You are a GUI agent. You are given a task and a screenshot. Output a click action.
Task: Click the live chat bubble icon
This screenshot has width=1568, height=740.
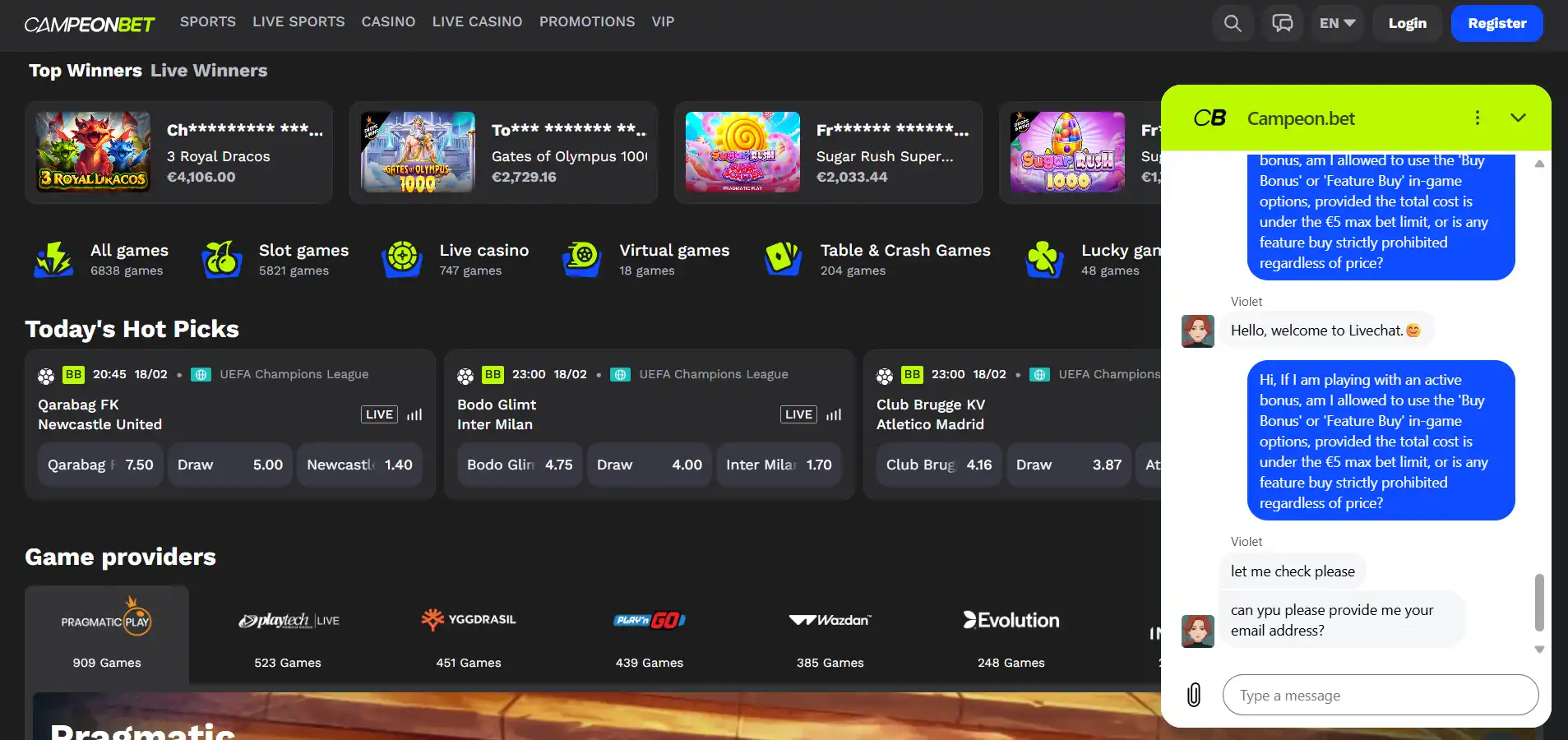(1282, 22)
